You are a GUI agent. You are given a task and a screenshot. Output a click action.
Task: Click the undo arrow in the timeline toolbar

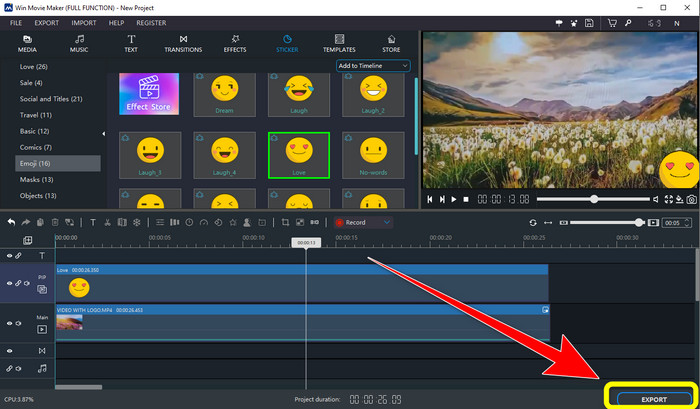click(x=11, y=222)
